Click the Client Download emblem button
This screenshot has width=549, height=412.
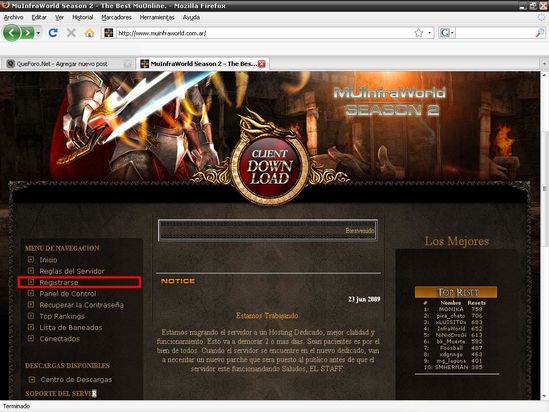click(269, 167)
